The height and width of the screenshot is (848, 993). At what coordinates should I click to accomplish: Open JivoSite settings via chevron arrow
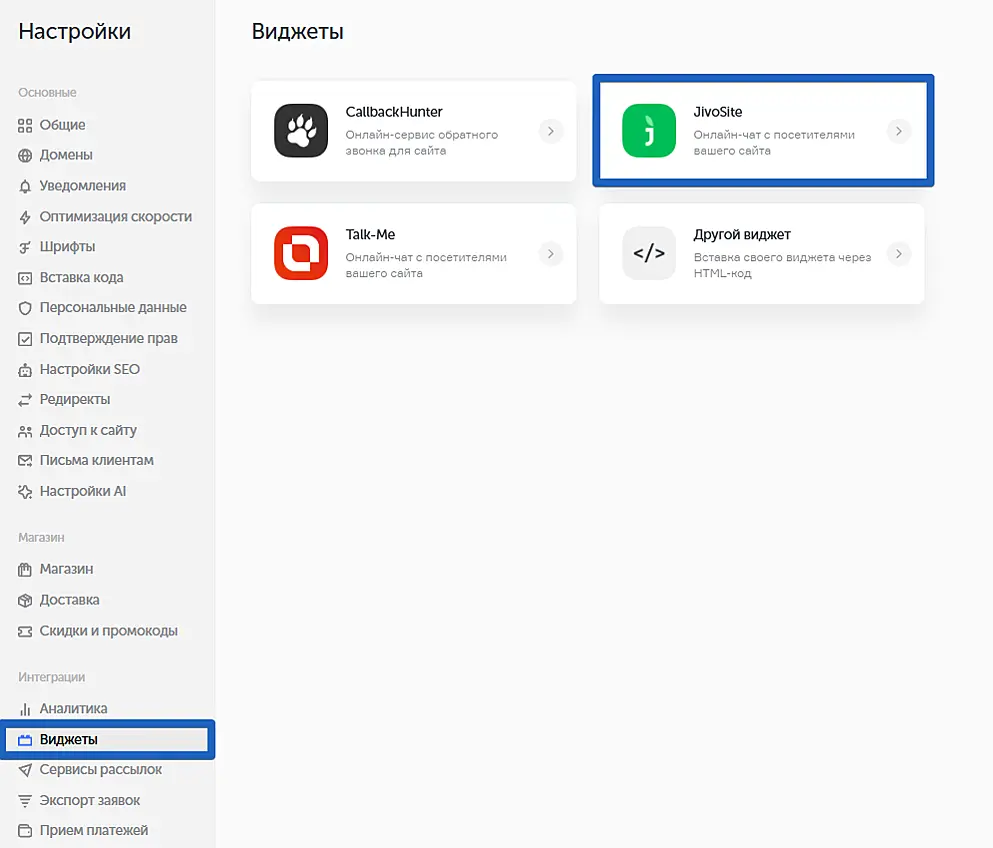tap(899, 131)
